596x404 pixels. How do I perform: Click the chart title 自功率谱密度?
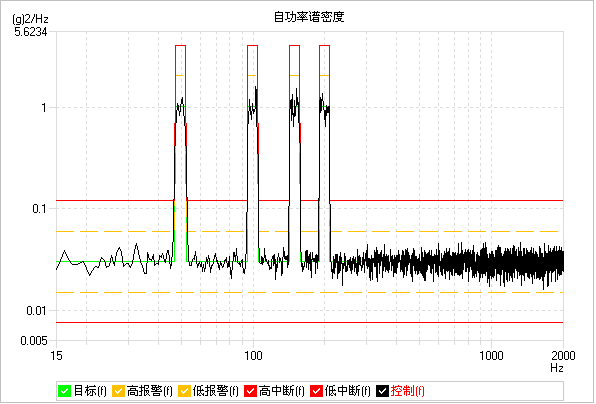click(x=309, y=17)
